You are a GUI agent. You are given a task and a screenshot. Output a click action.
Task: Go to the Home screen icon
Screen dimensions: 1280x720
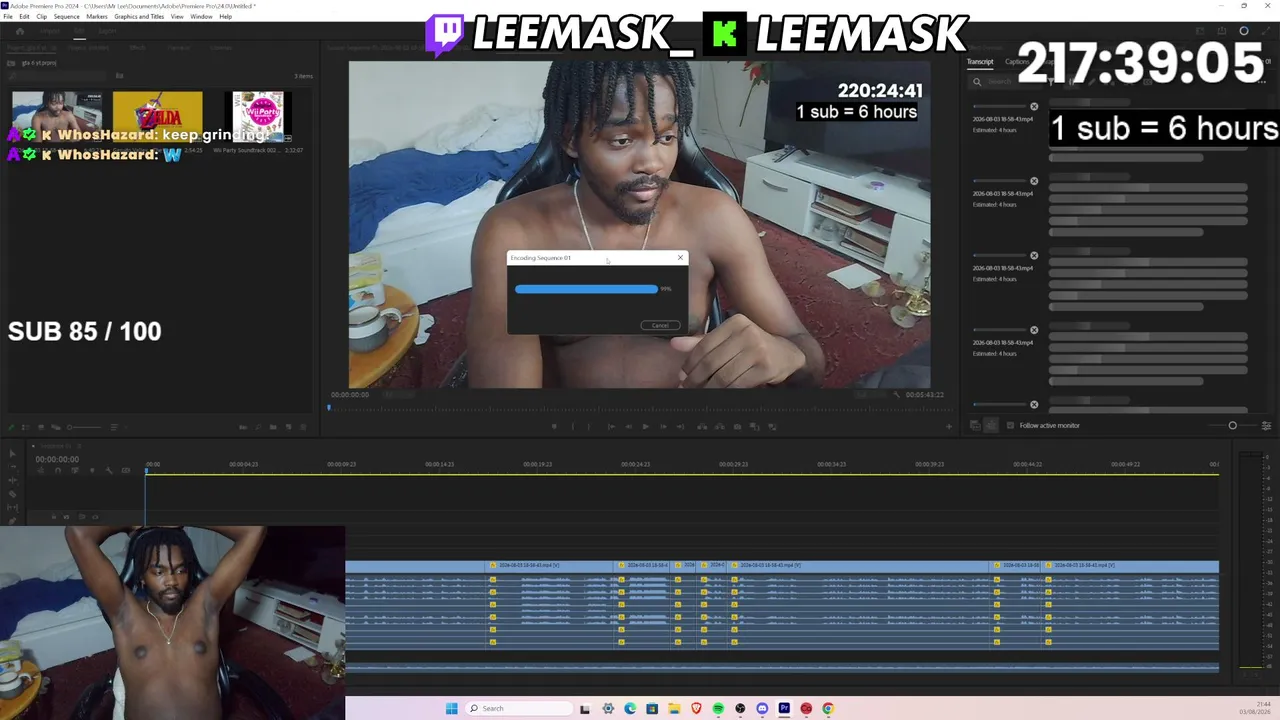point(19,31)
